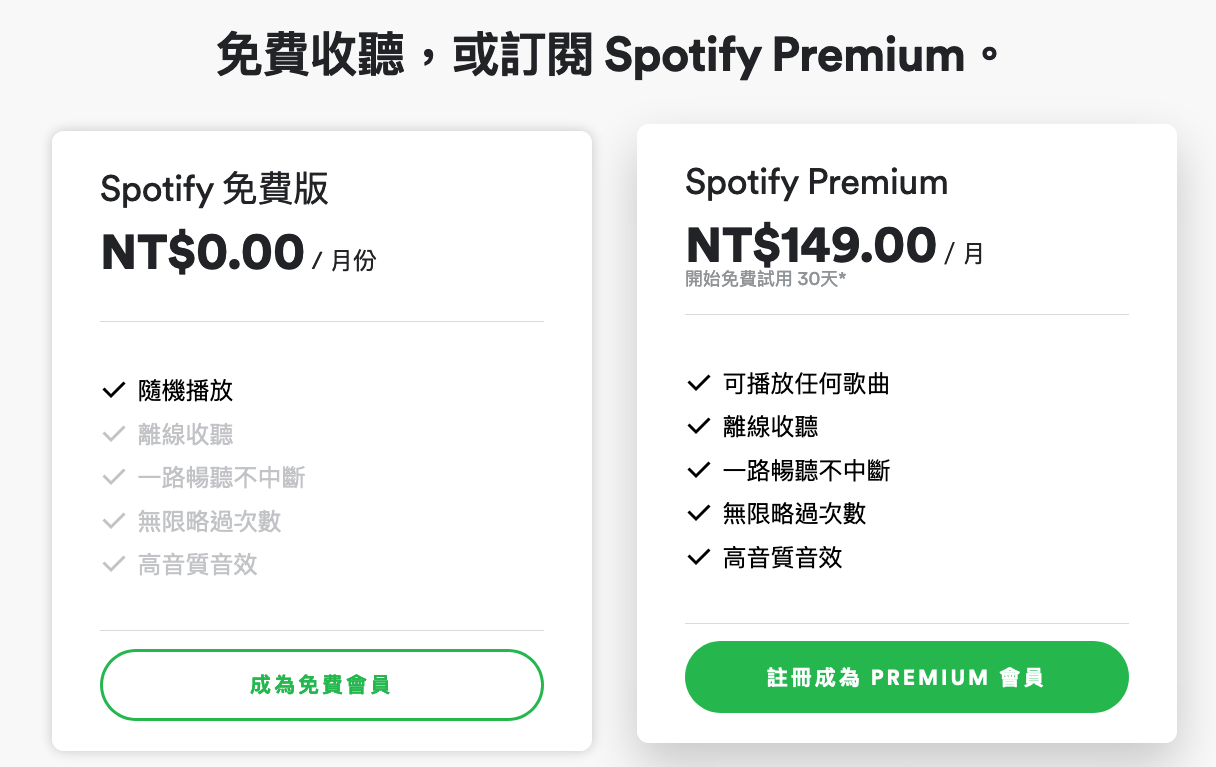This screenshot has height=767, width=1216.
Task: Click the NT$149.00 monthly price
Action: 811,245
